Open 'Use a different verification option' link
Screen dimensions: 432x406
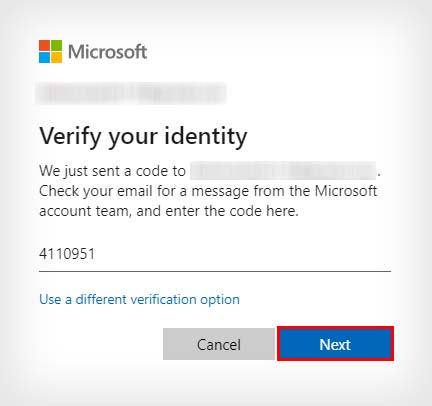point(139,299)
